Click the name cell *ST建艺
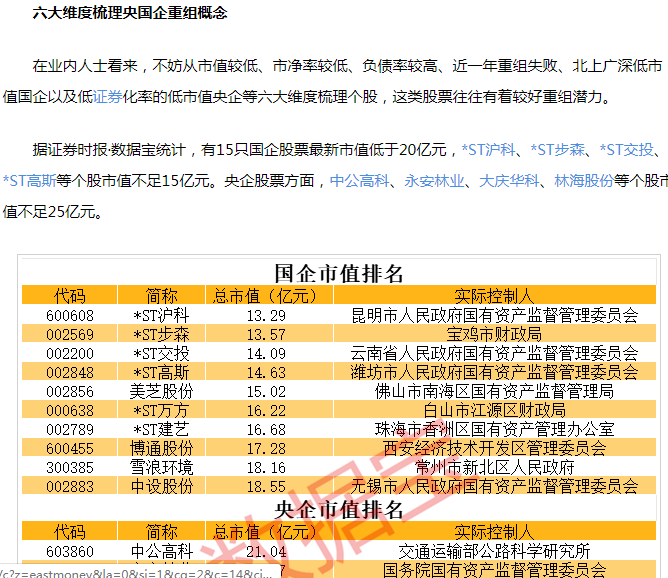This screenshot has height=578, width=668. tap(161, 429)
